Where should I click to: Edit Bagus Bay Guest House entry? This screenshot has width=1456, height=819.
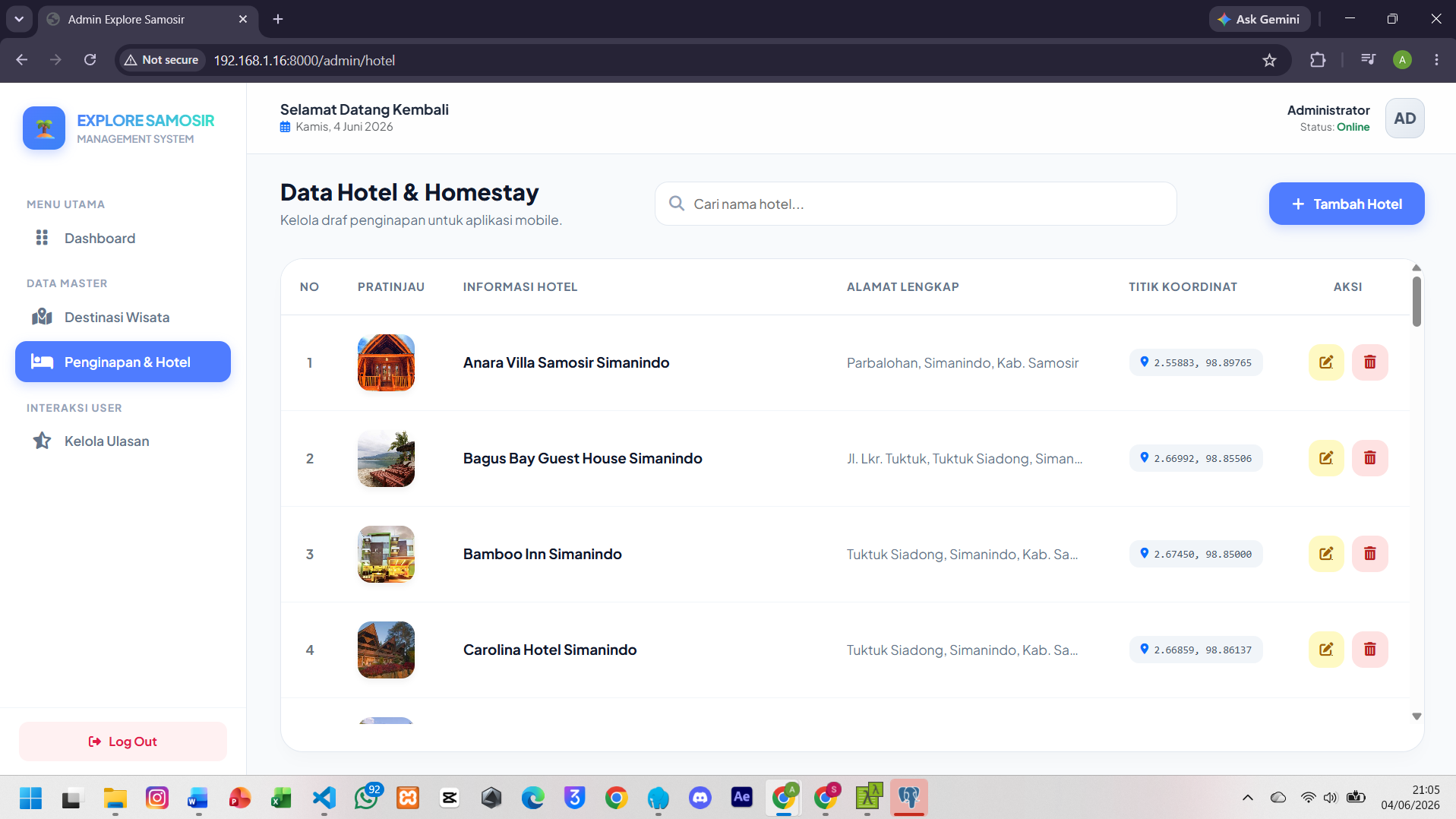(1326, 458)
